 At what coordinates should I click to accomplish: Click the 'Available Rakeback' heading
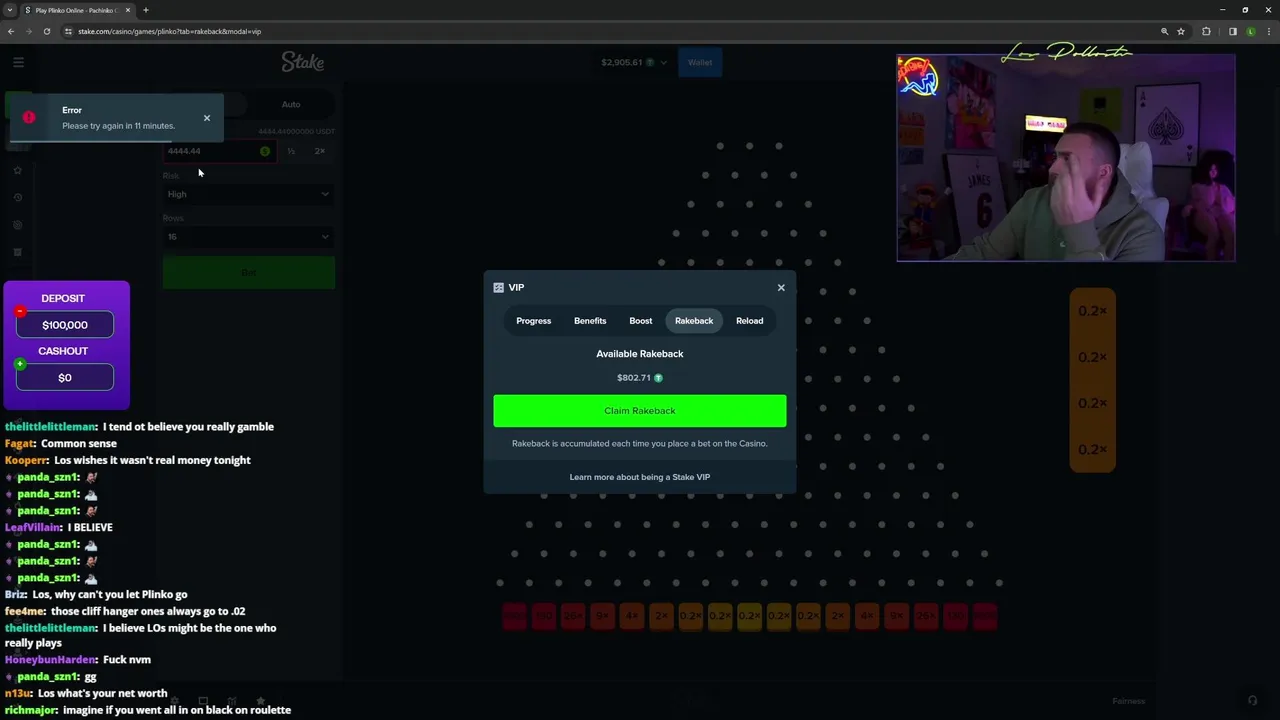(640, 354)
